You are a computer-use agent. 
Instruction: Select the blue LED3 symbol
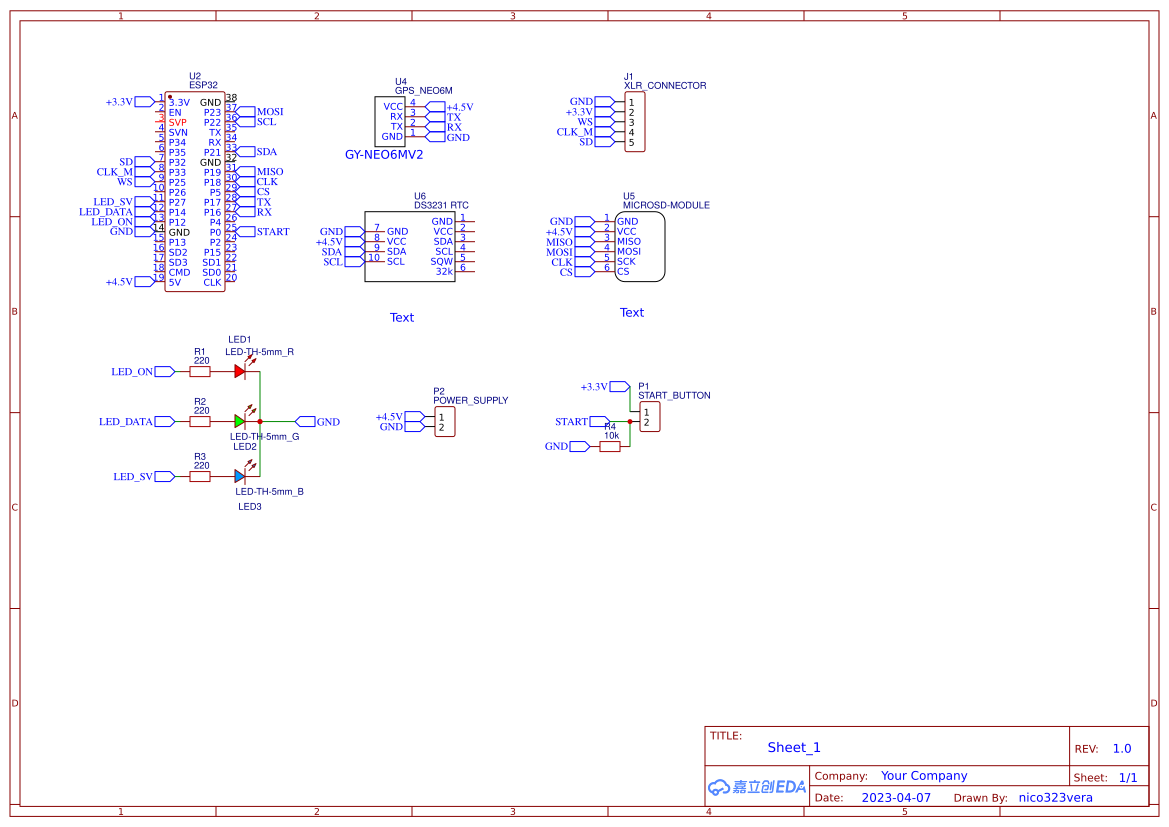tap(240, 475)
